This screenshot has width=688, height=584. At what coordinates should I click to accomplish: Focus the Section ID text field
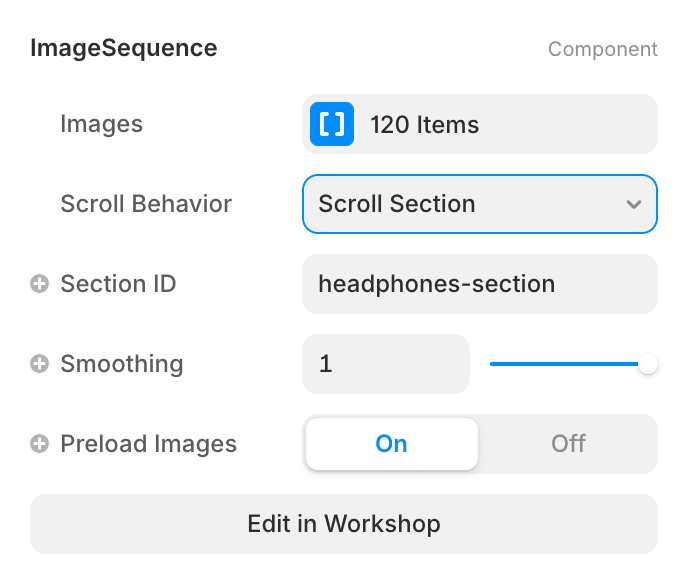click(479, 284)
